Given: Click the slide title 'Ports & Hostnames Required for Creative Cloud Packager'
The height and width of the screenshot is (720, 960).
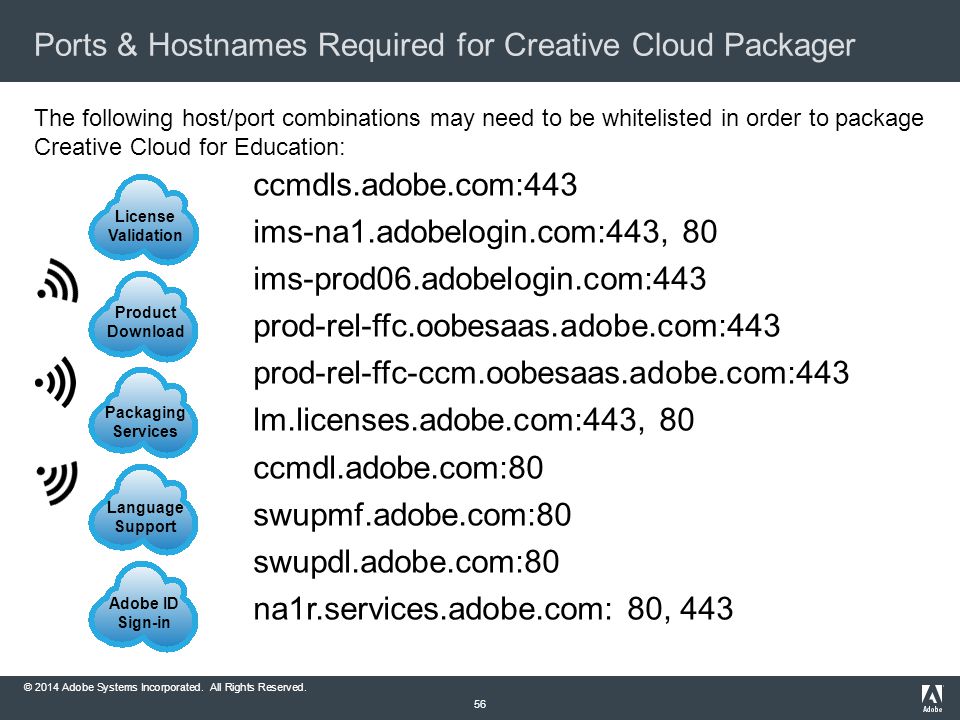Looking at the screenshot, I should point(444,45).
